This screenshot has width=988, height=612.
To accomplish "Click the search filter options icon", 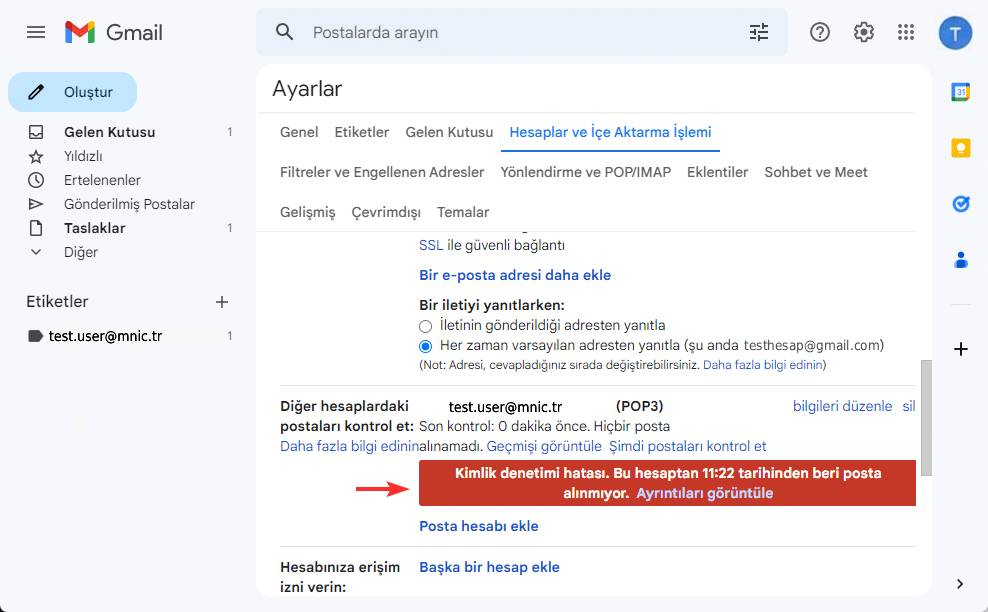I will pyautogui.click(x=759, y=32).
